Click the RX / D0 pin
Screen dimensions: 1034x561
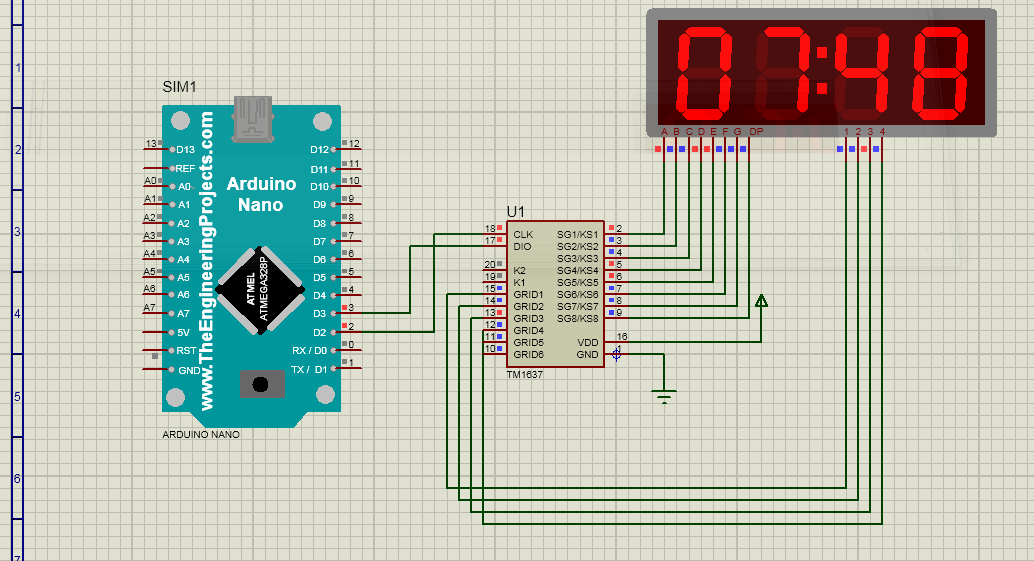pos(309,351)
